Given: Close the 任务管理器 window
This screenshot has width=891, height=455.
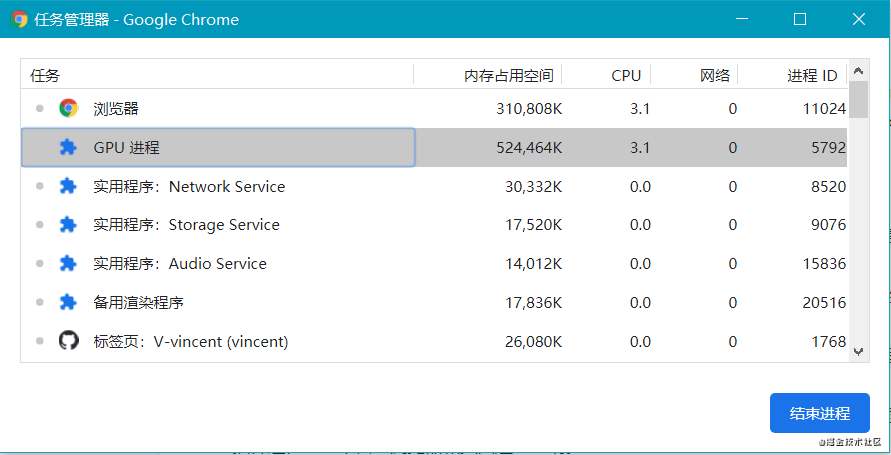Looking at the screenshot, I should pos(859,19).
